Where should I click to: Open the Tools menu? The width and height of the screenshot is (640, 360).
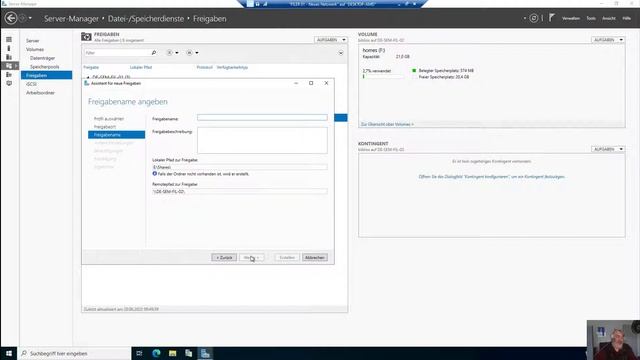click(x=591, y=18)
